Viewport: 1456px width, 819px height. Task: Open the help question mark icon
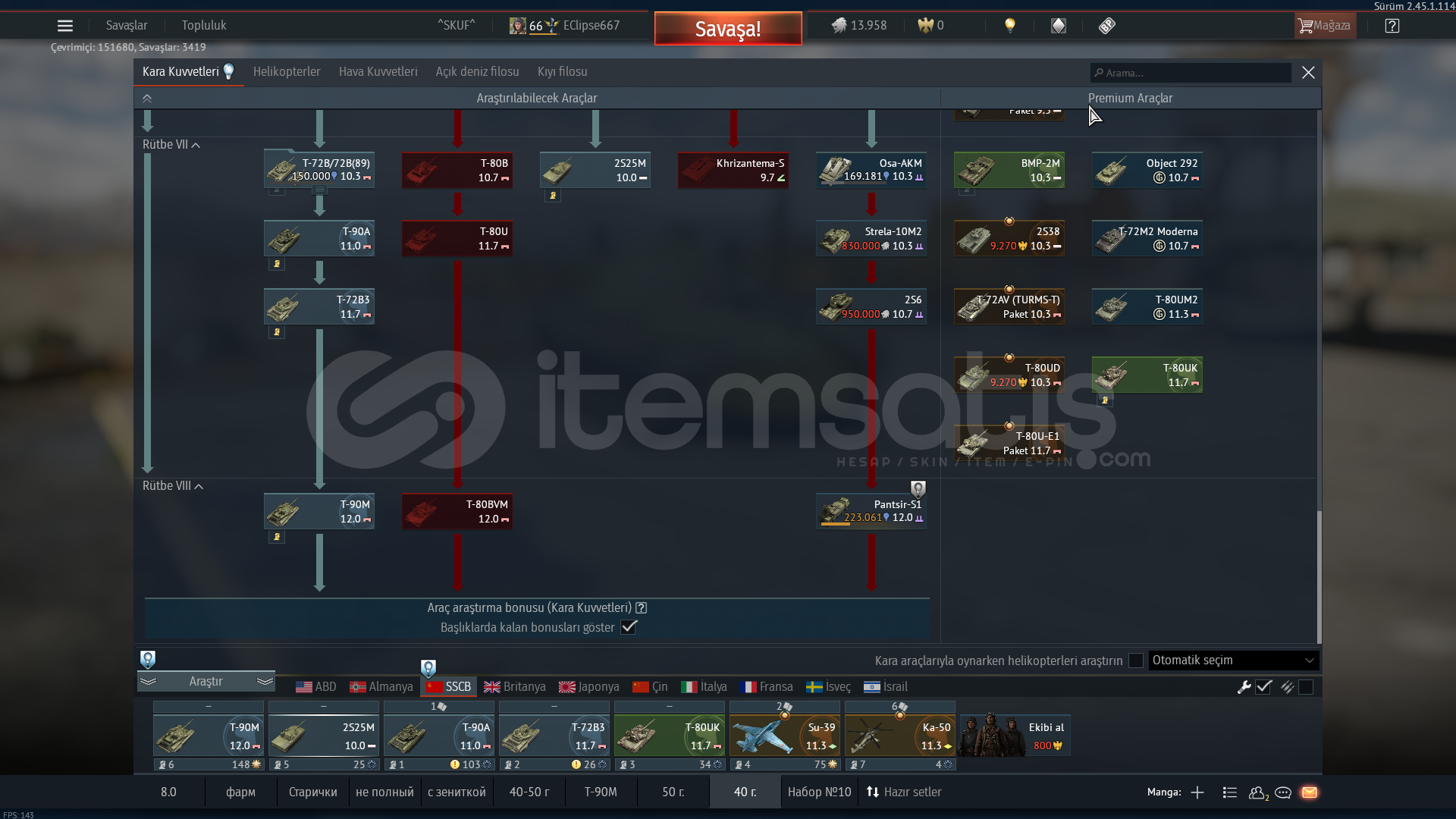(x=1392, y=26)
